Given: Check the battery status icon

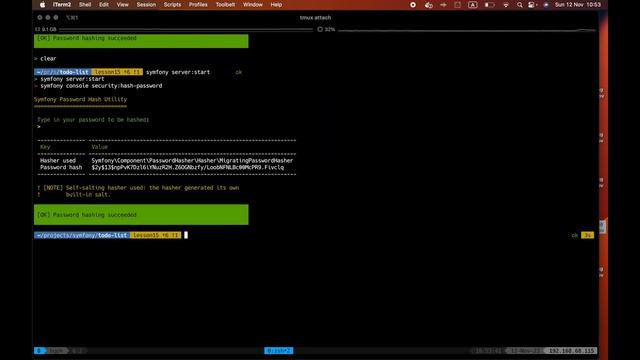Looking at the screenshot, I should tap(489, 5).
